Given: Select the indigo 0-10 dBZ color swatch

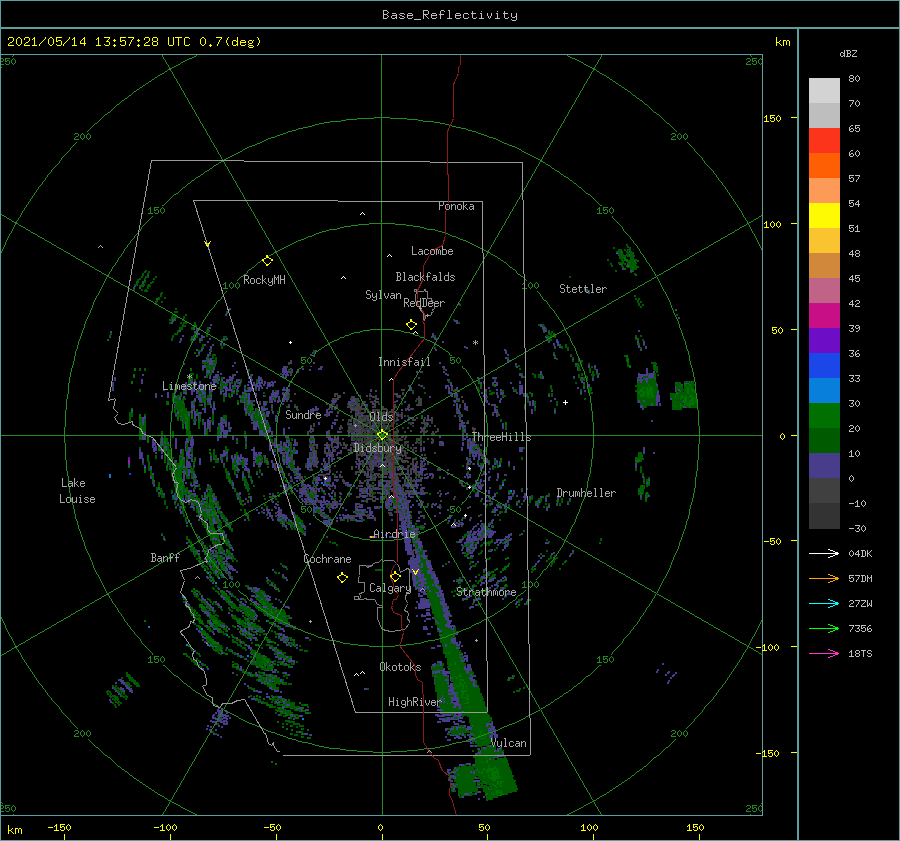Looking at the screenshot, I should 824,466.
